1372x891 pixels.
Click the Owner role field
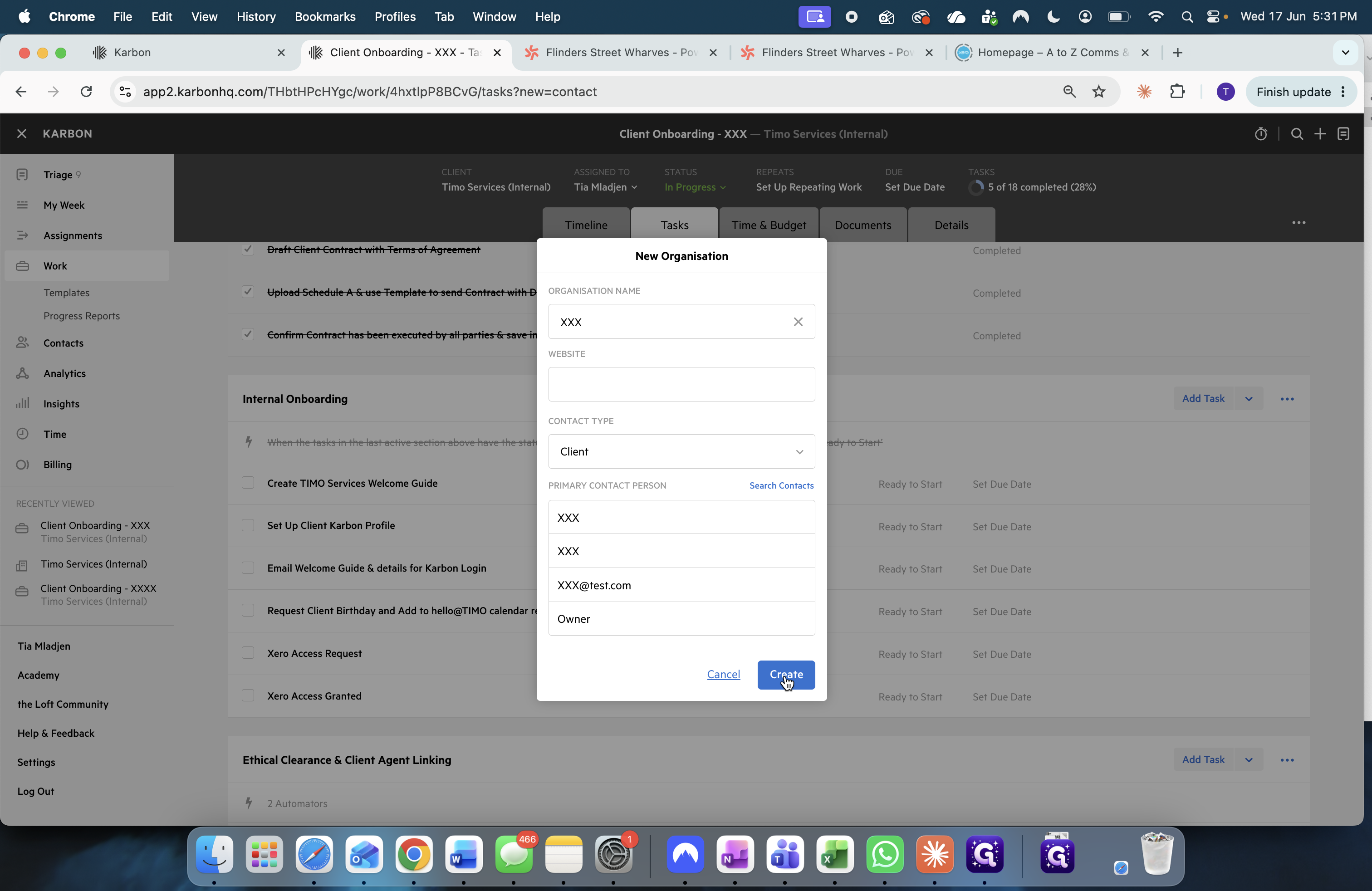point(681,619)
